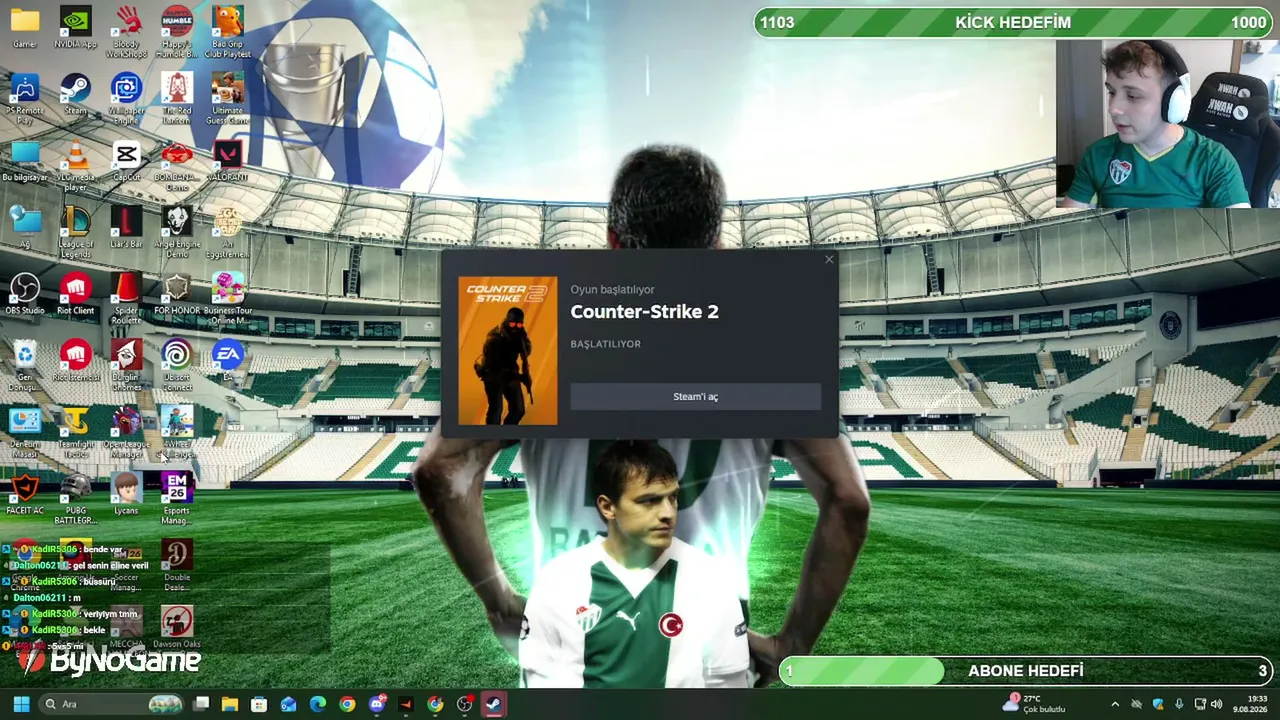Select the League of Legends shortcut

click(x=75, y=233)
